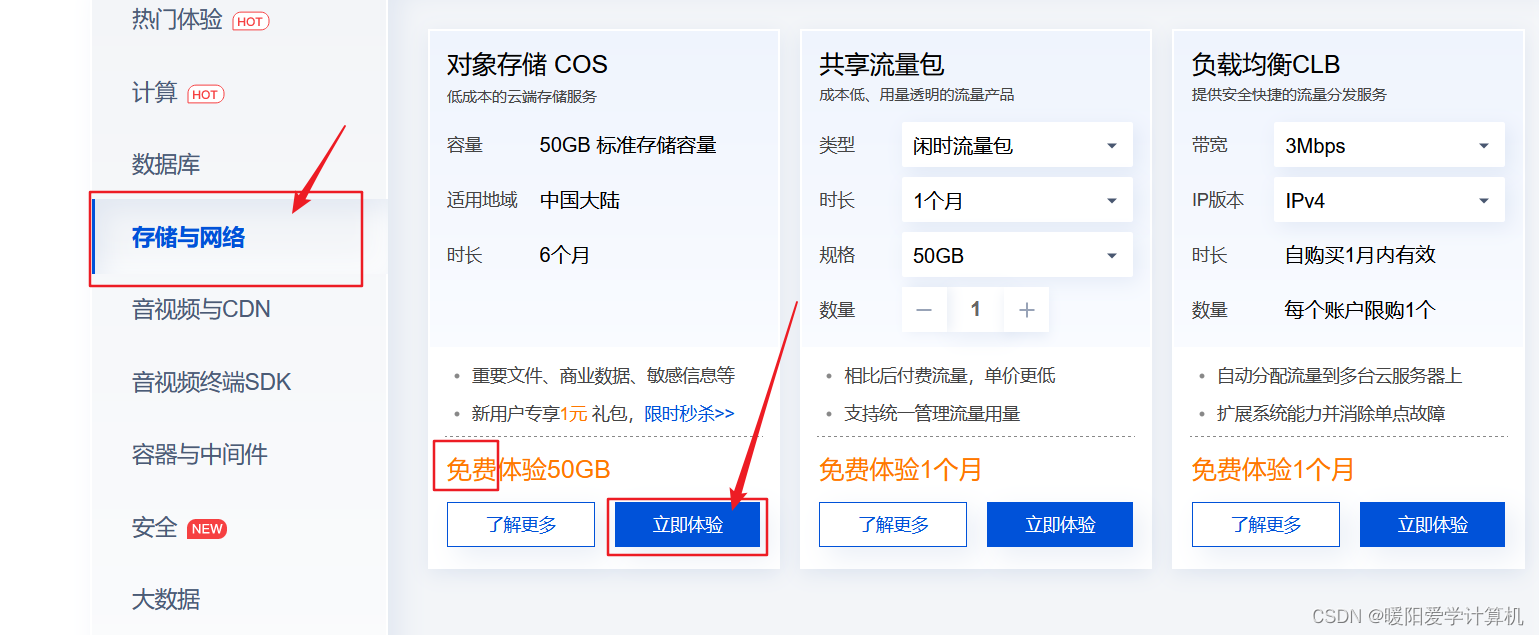This screenshot has height=635, width=1539.
Task: Click 立即体验 on the 对象存储 COS card
Action: (x=687, y=523)
